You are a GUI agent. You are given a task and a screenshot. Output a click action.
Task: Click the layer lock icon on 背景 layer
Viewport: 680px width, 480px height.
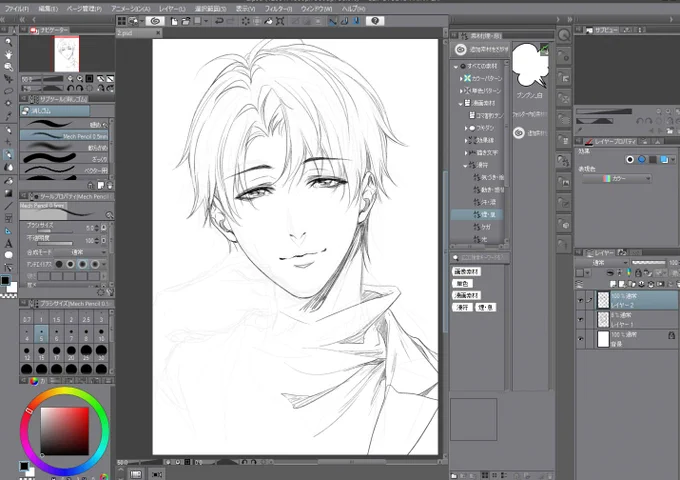pos(671,335)
